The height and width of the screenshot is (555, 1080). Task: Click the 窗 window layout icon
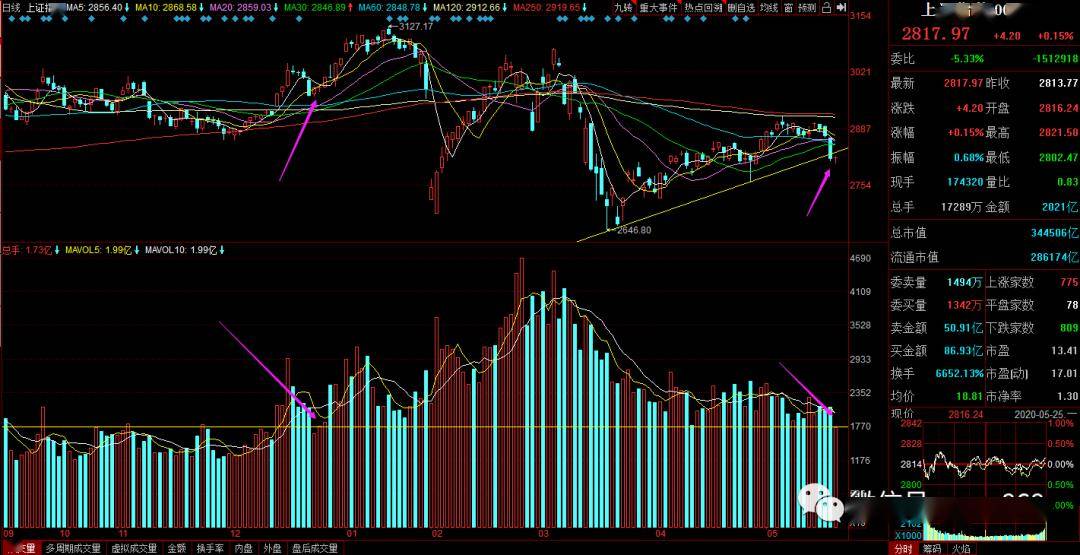(788, 8)
